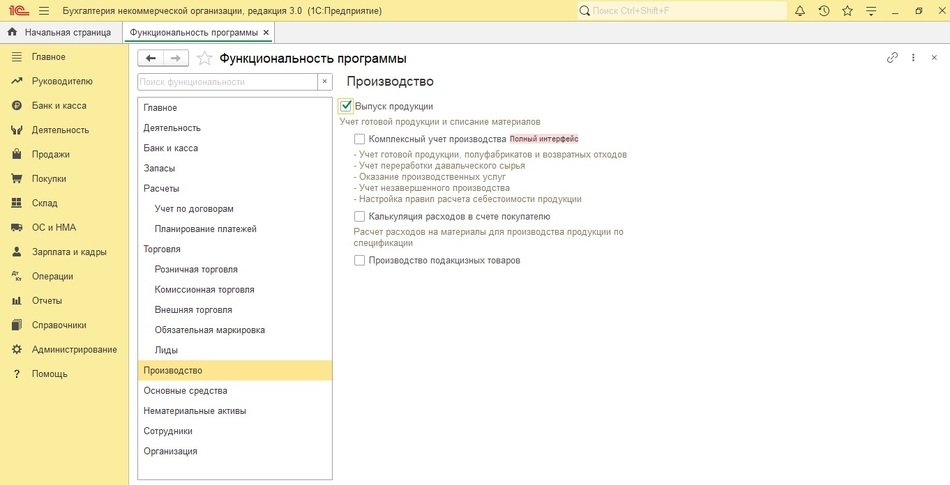950x485 pixels.
Task: Open the Зарплата и кадры section
Action: point(70,252)
